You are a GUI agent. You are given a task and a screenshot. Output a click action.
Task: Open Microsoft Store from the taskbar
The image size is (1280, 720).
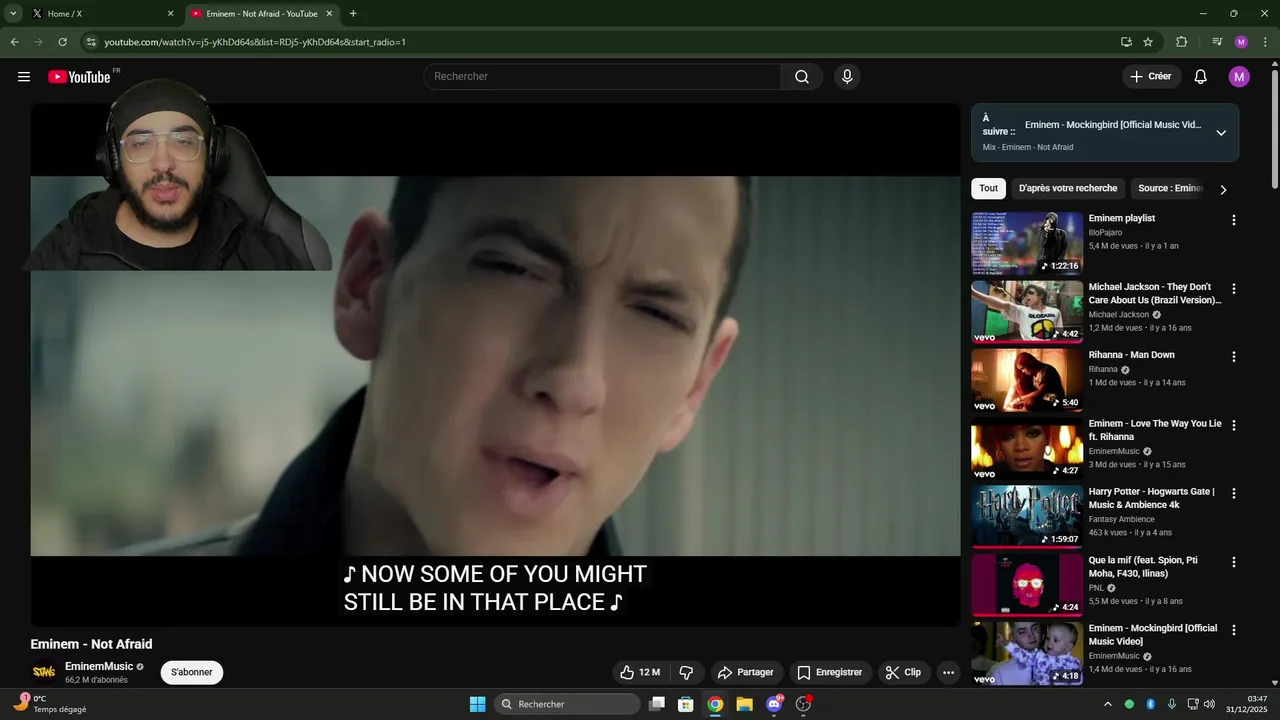click(x=686, y=704)
